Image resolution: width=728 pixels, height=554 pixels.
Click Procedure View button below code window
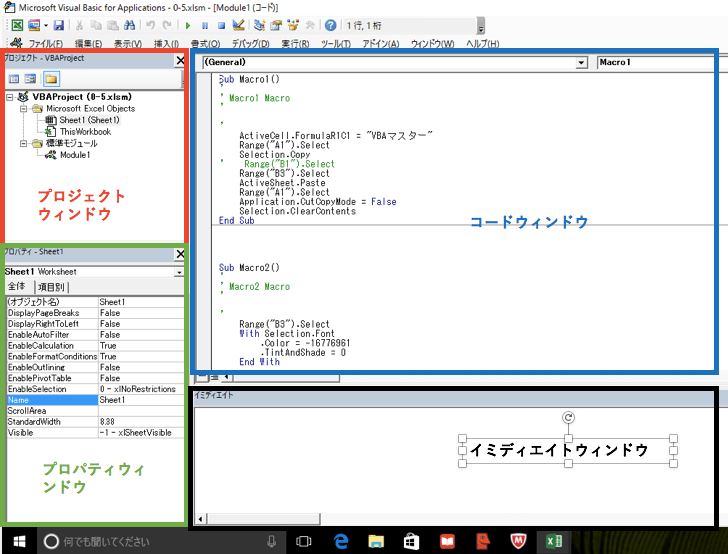tap(203, 378)
